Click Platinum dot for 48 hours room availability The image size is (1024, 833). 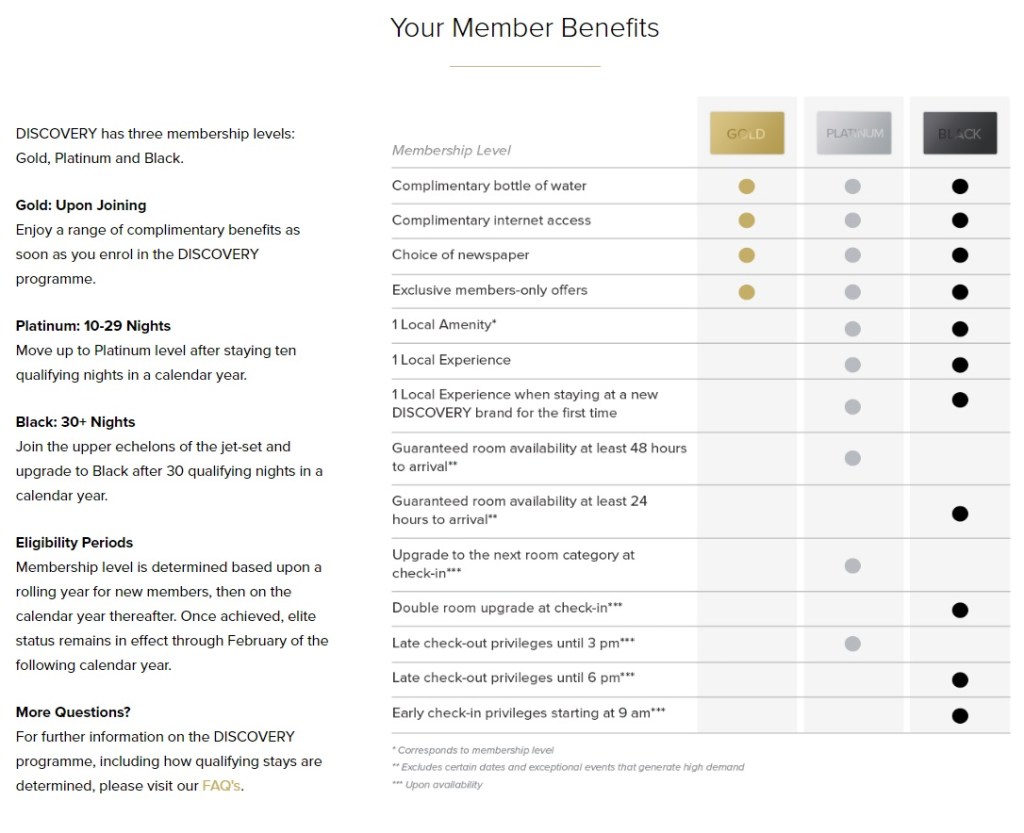[x=853, y=458]
